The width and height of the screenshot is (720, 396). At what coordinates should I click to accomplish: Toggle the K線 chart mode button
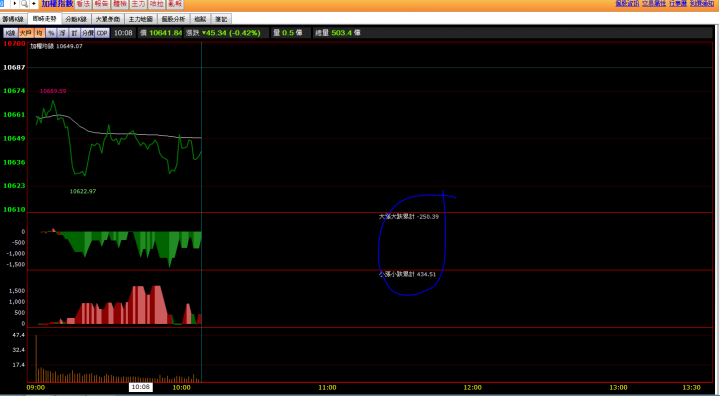click(11, 33)
